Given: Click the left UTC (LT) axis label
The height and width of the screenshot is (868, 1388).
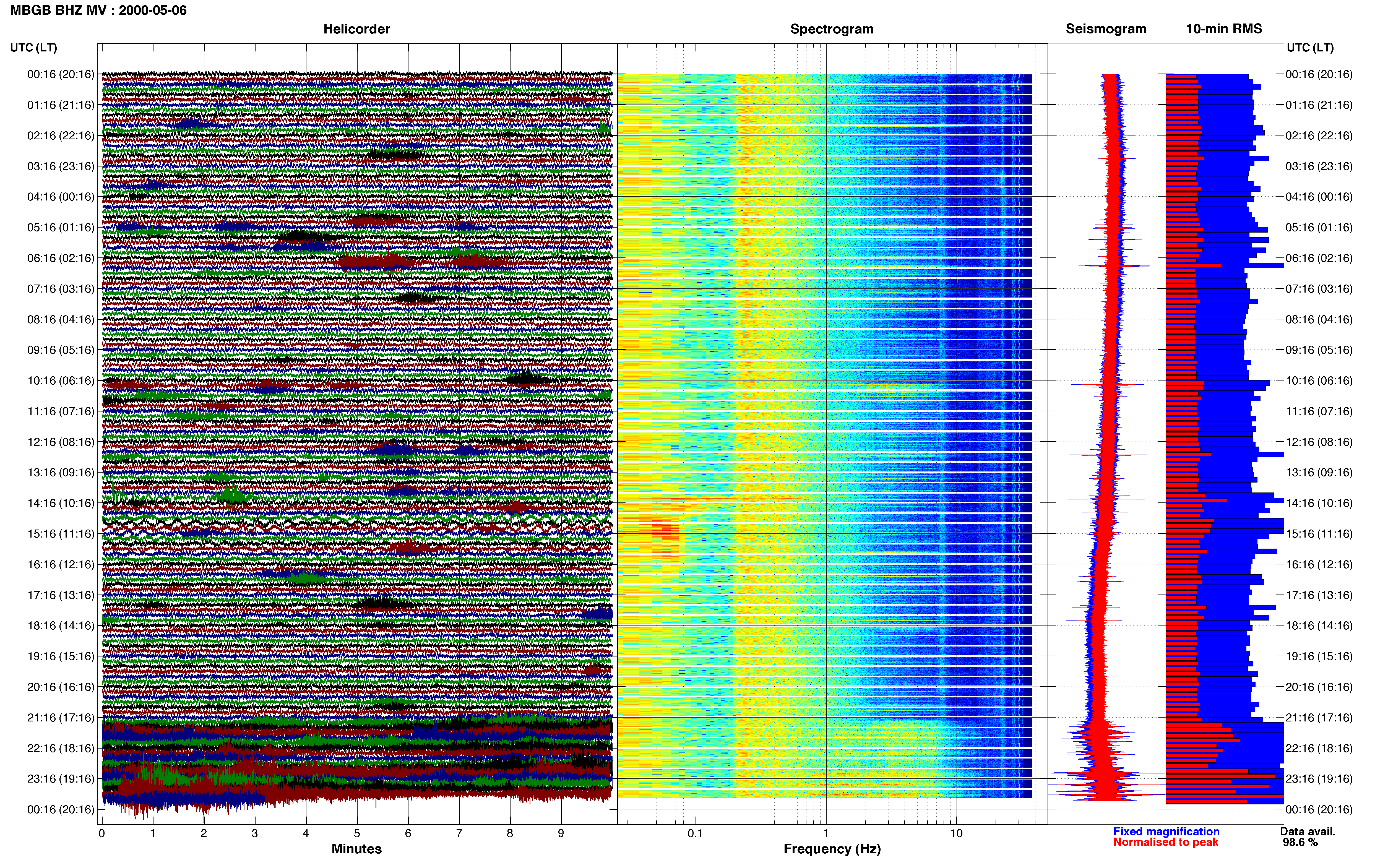Looking at the screenshot, I should point(34,48).
